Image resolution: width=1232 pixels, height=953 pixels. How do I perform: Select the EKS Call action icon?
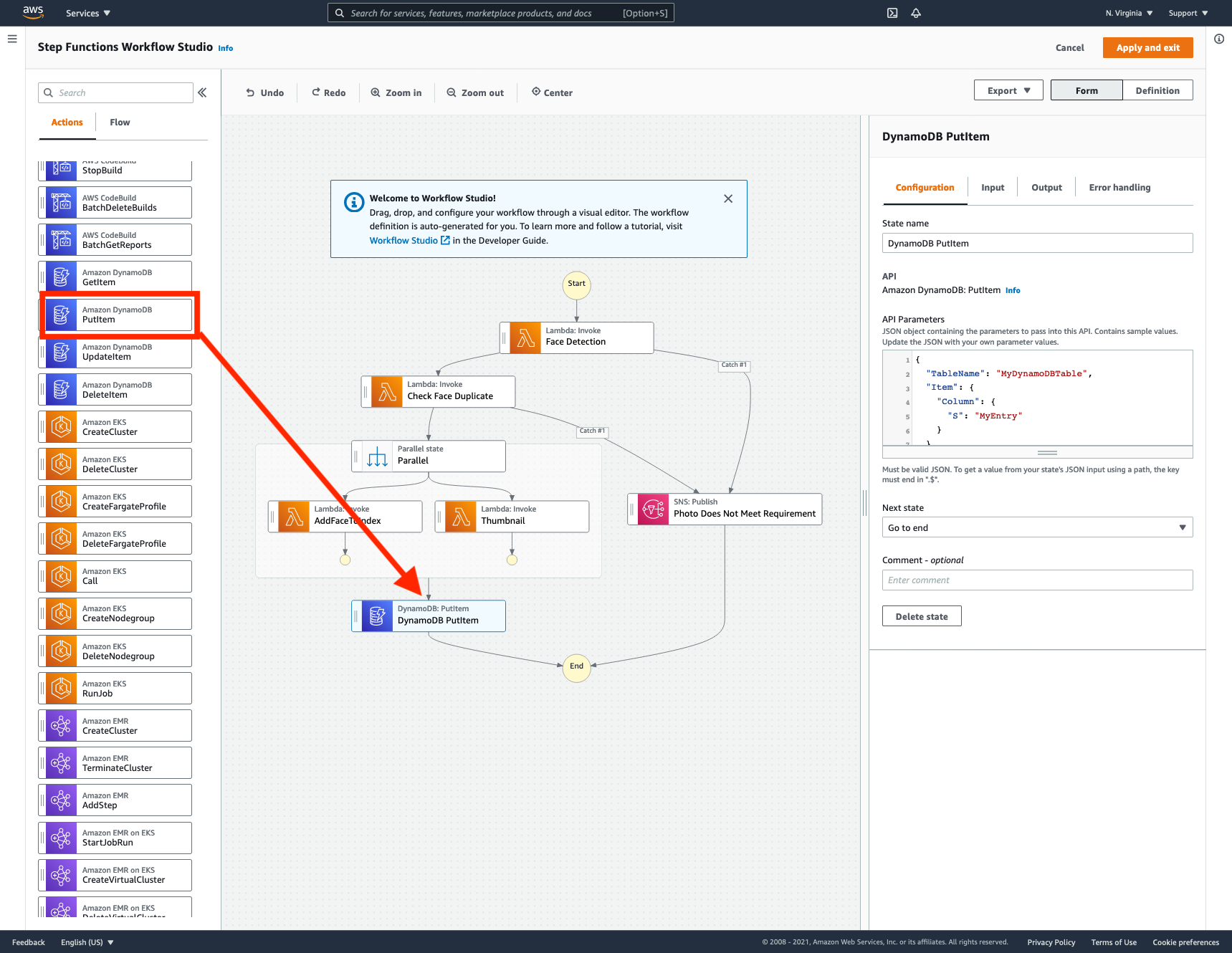point(62,576)
